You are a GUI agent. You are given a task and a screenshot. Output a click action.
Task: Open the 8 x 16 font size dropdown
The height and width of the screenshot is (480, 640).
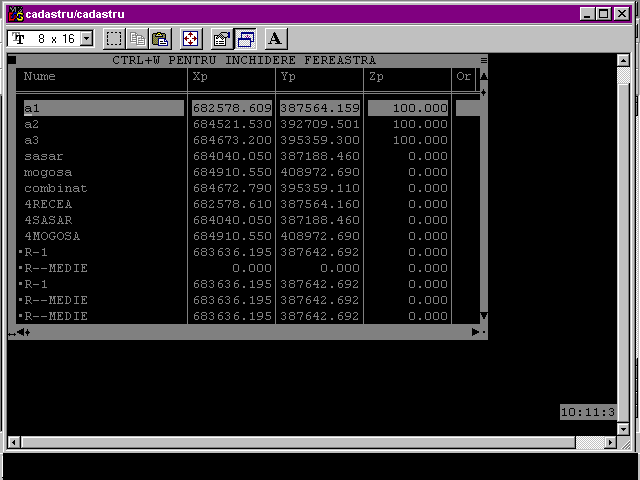85,39
